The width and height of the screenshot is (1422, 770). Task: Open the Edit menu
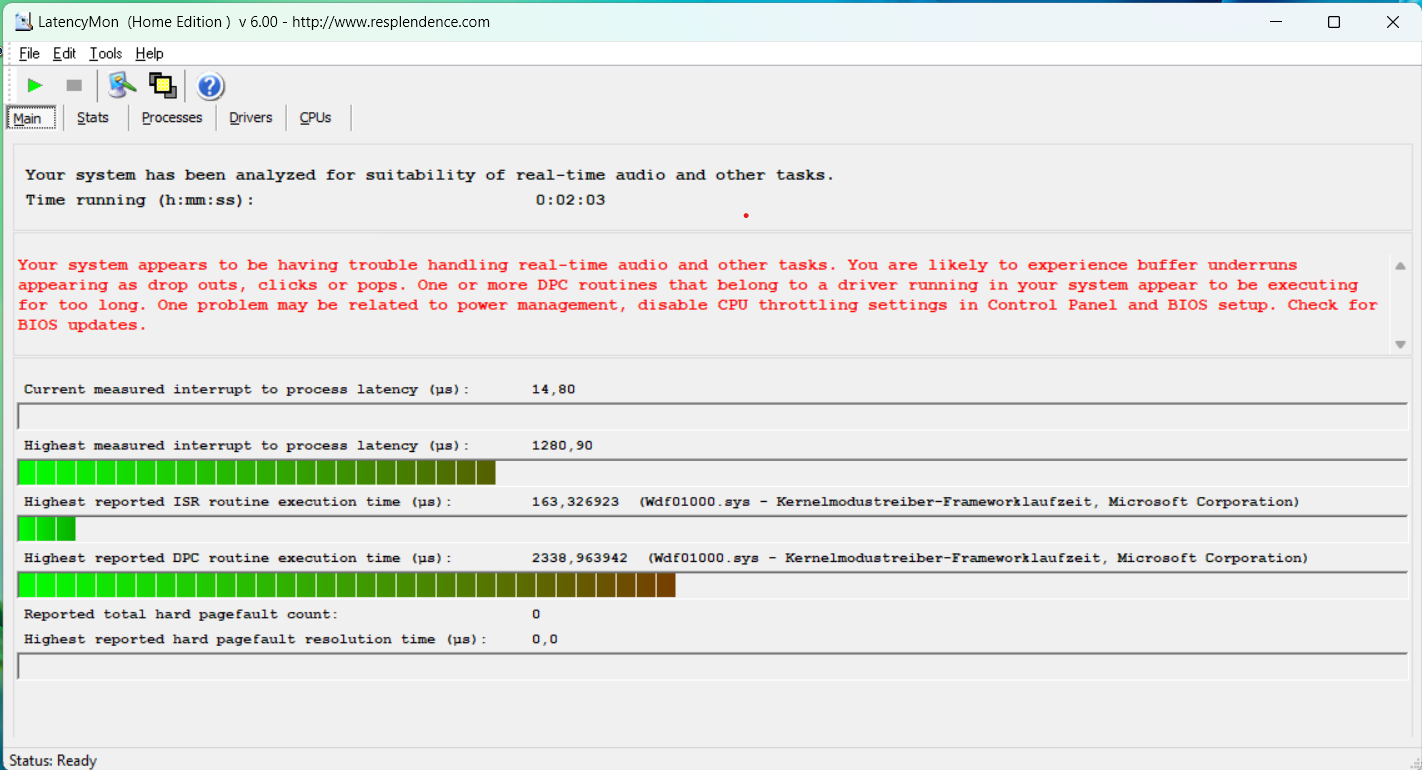(x=64, y=54)
